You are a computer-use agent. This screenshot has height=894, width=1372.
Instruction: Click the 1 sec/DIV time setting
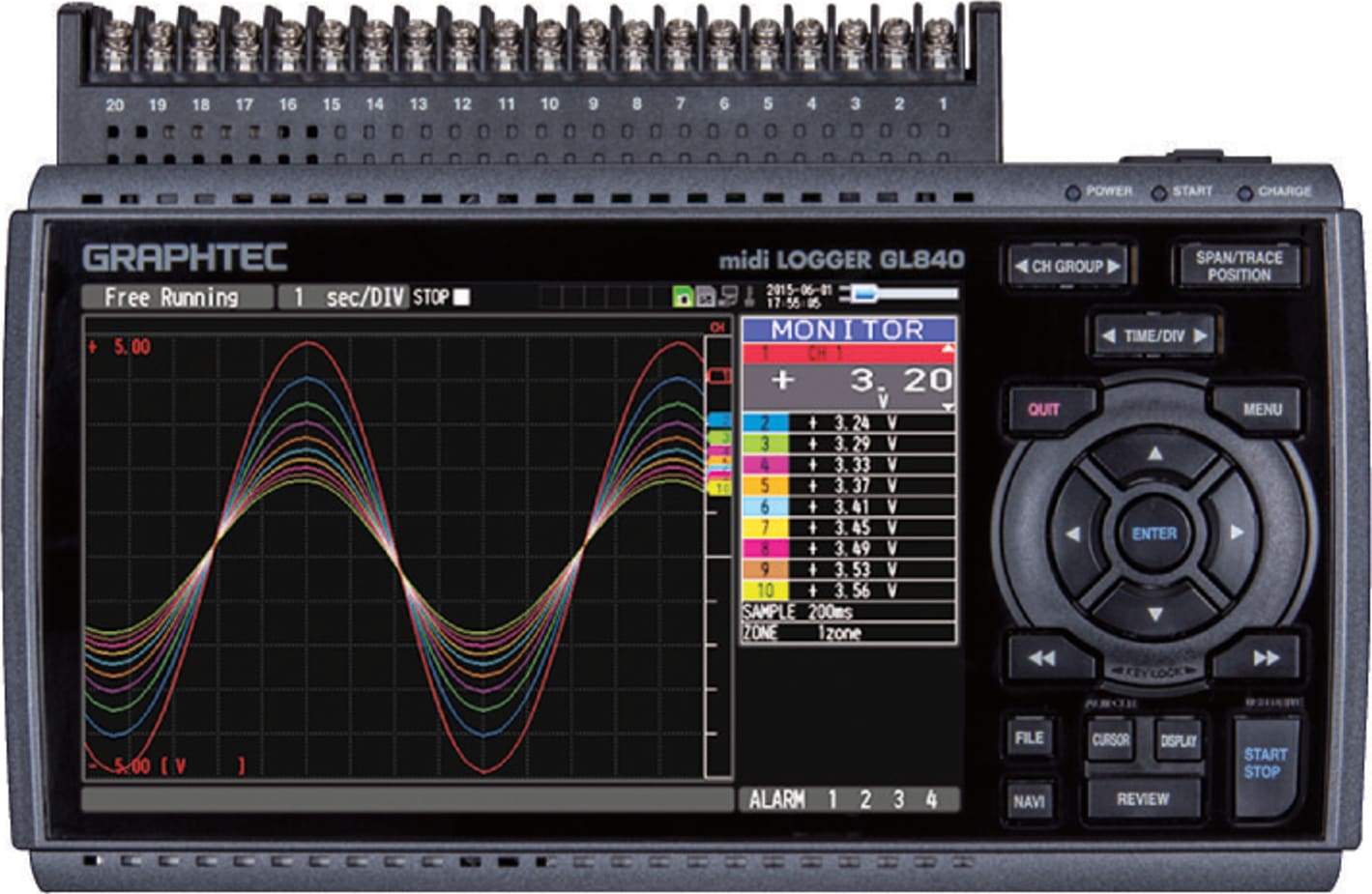tap(343, 298)
